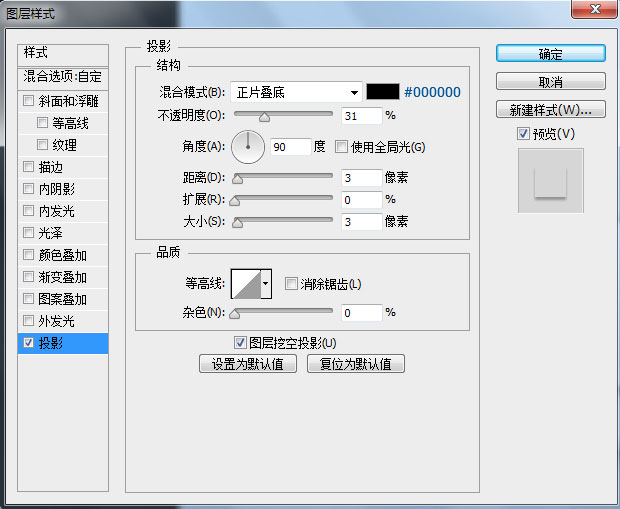
Task: Open the 描边 settings row
Action: tap(63, 167)
